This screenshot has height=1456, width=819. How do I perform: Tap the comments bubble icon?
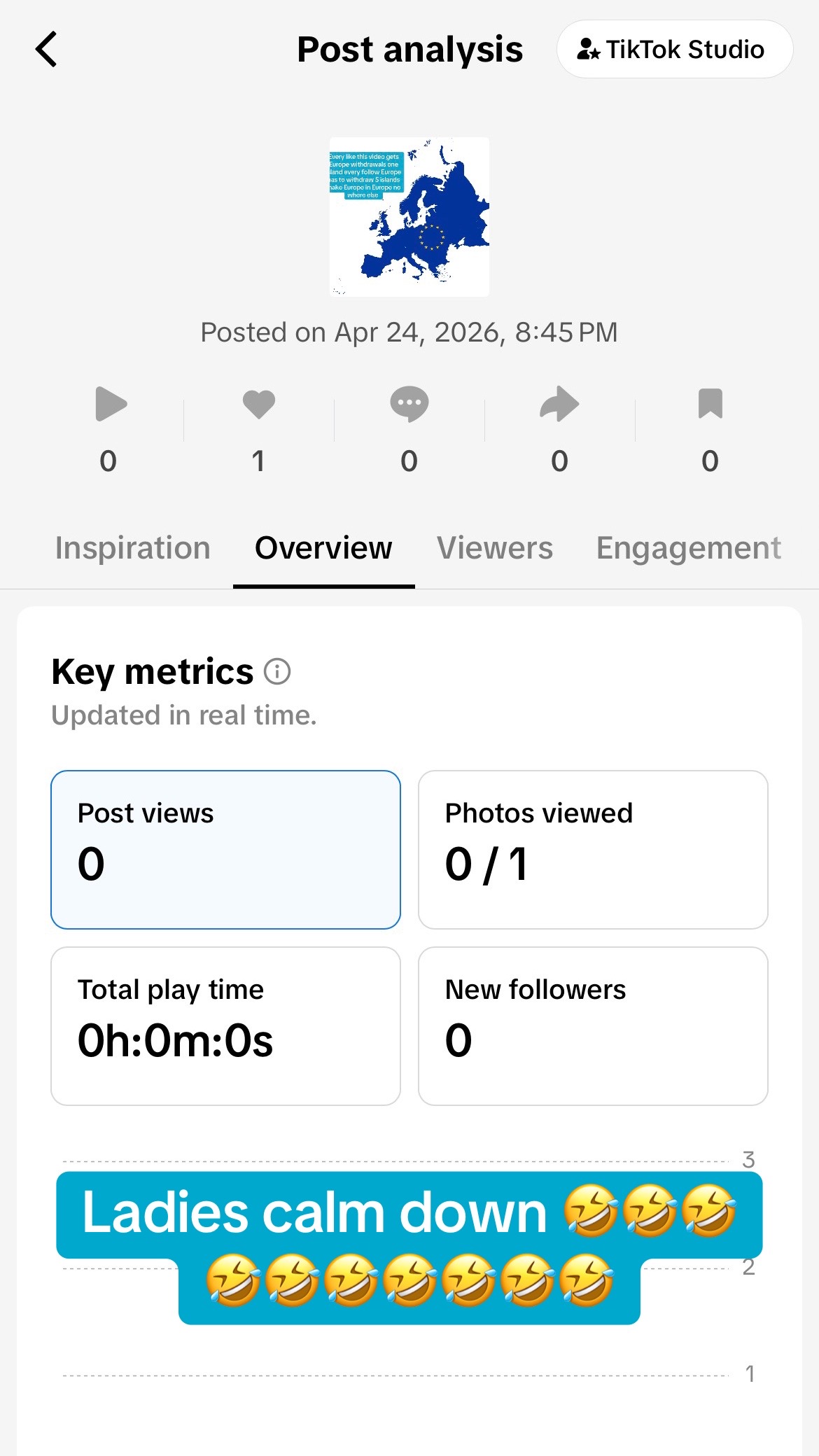pyautogui.click(x=409, y=404)
